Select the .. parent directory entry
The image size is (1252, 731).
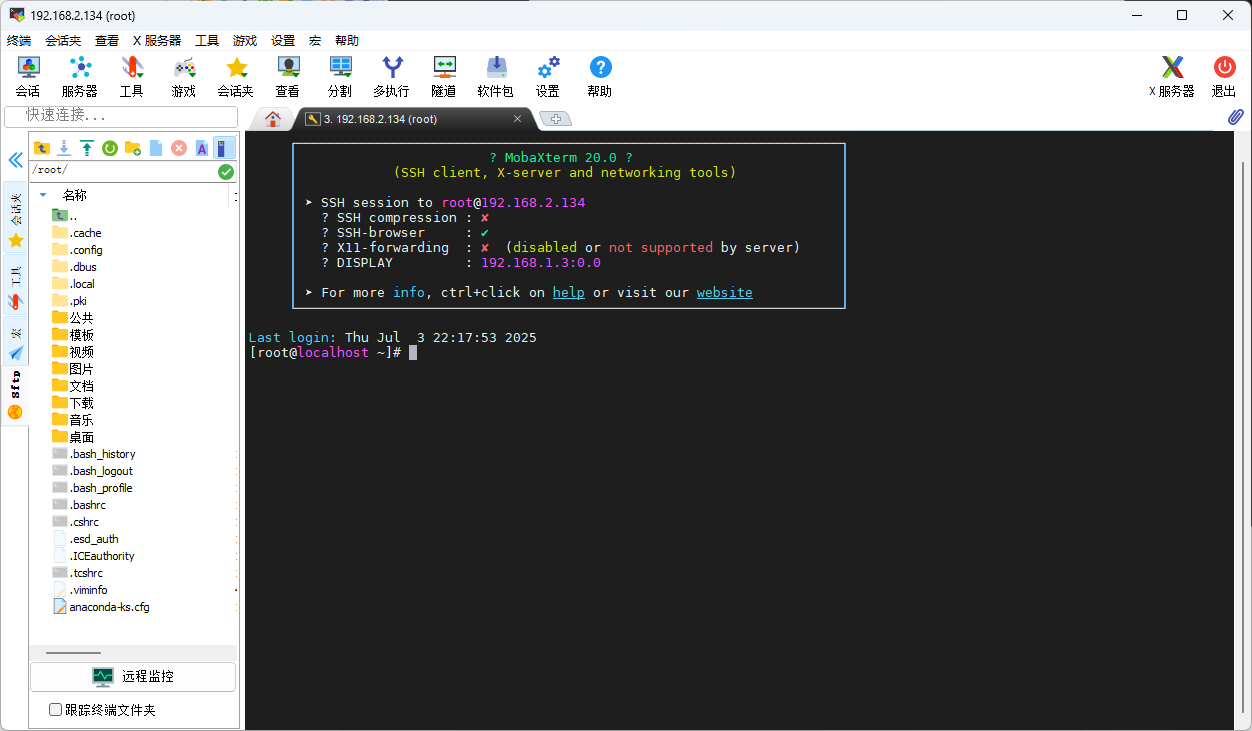[66, 216]
